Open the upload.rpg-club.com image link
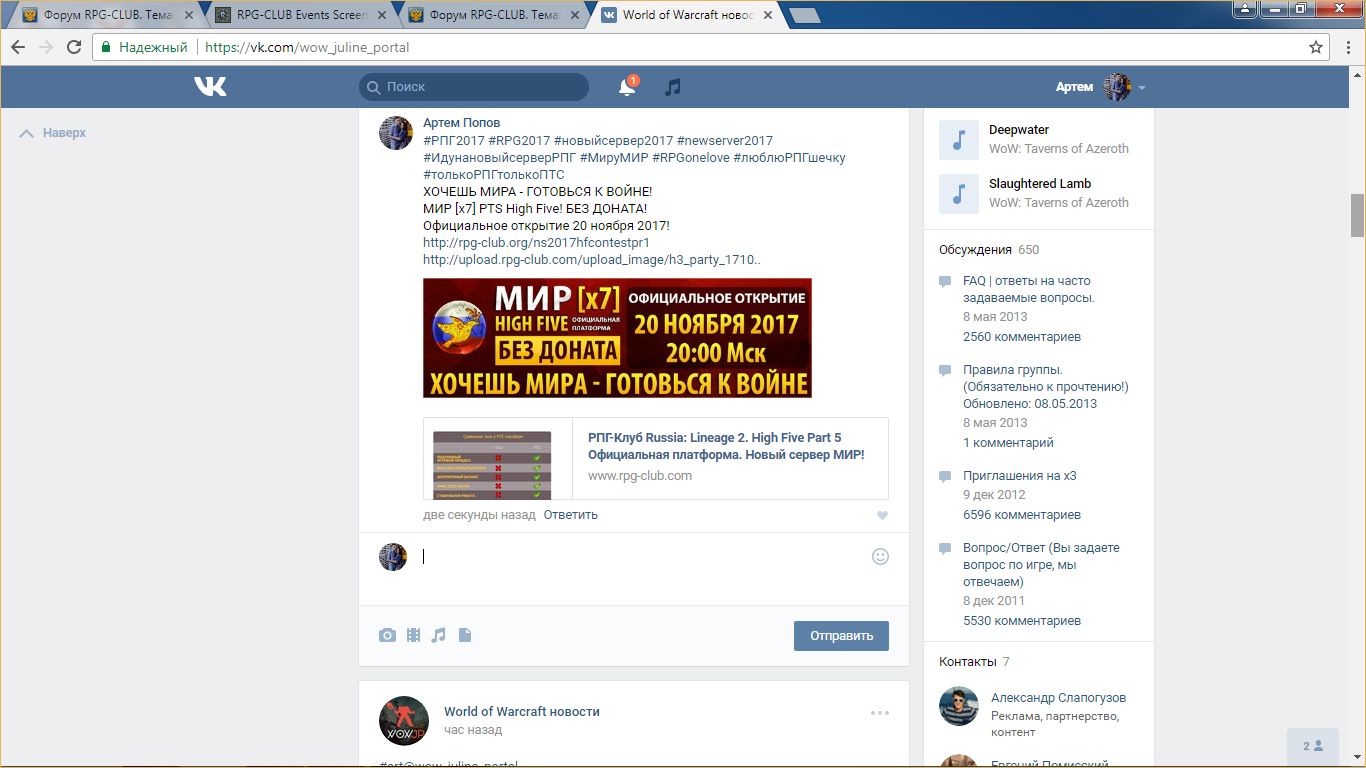Image resolution: width=1366 pixels, height=768 pixels. tap(592, 260)
